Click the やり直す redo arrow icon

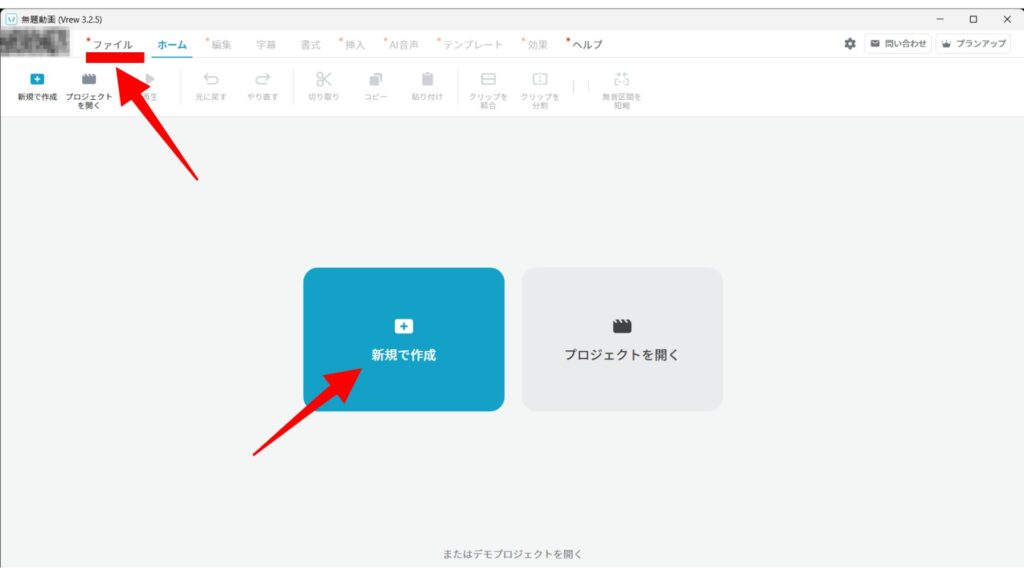point(263,79)
